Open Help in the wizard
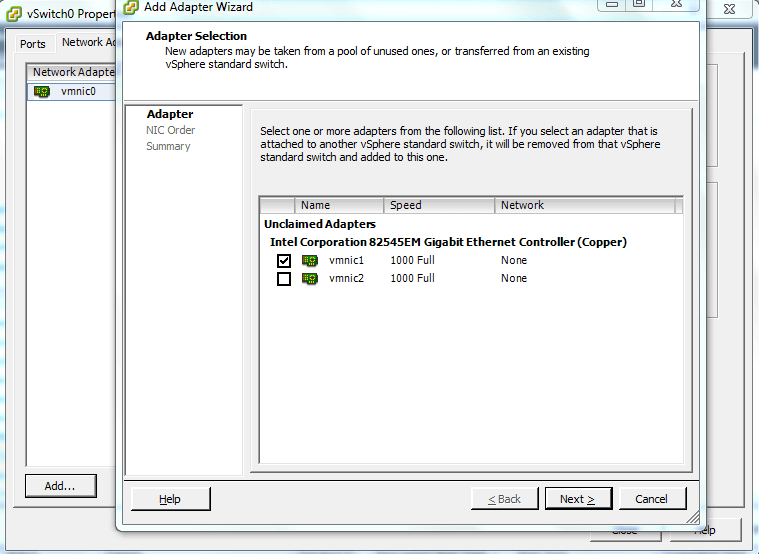Screen dimensions: 759x554 coord(170,499)
